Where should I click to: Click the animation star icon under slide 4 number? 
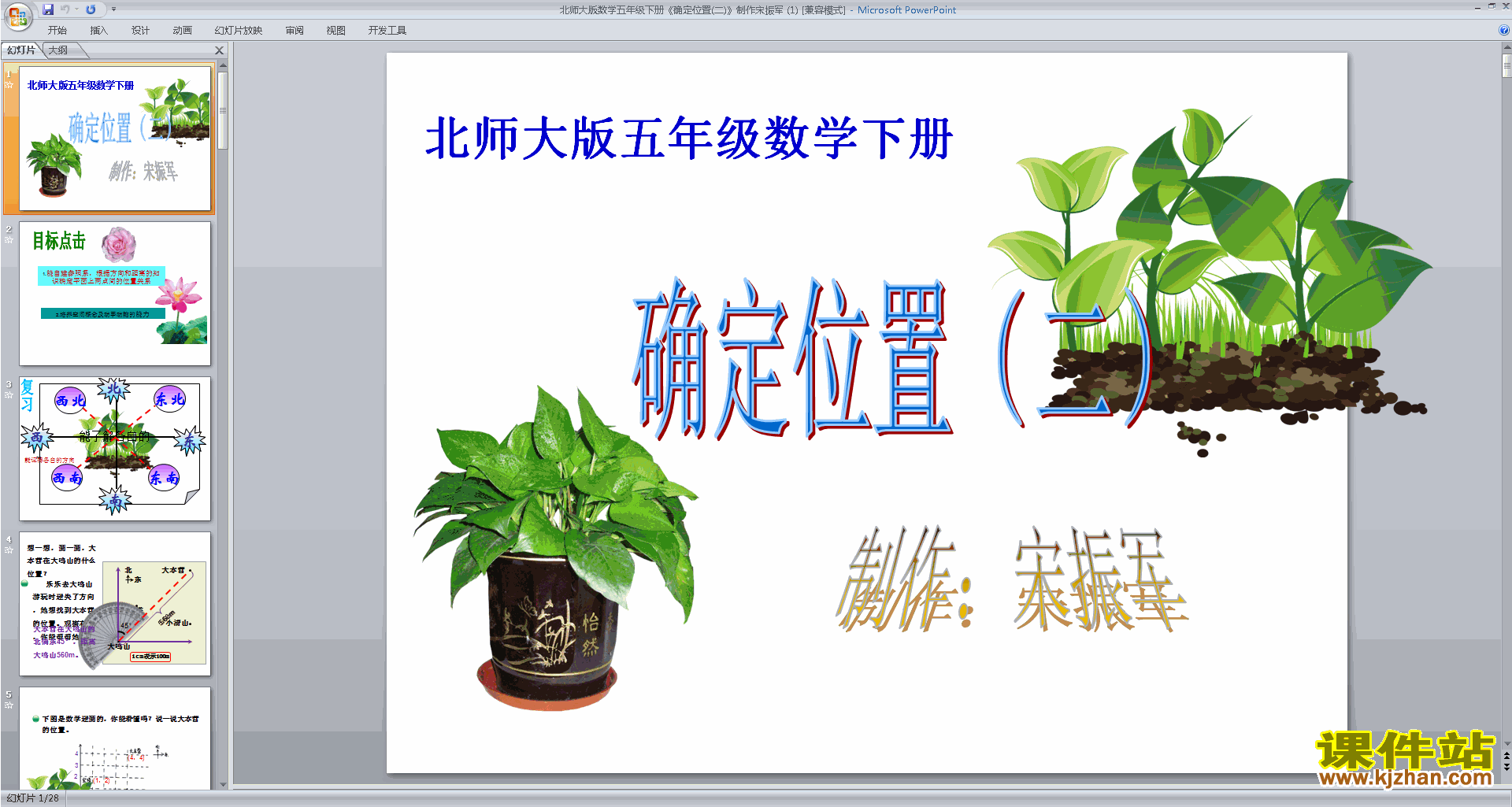9,550
